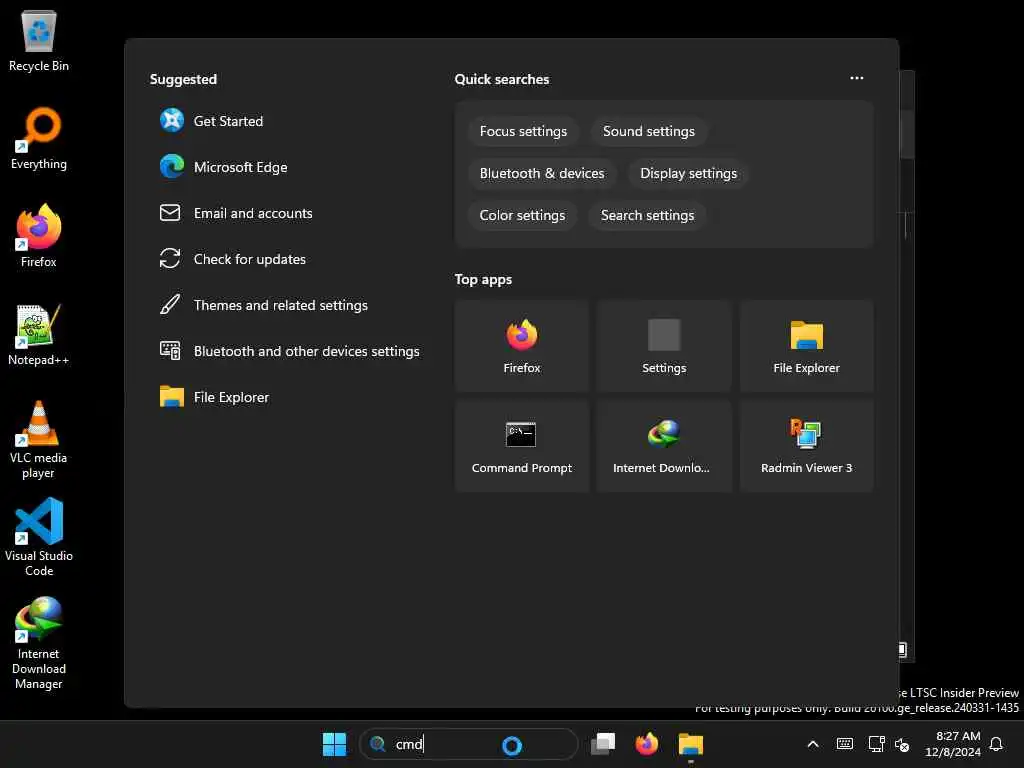
Task: Click the Windows Start button
Action: pos(334,744)
